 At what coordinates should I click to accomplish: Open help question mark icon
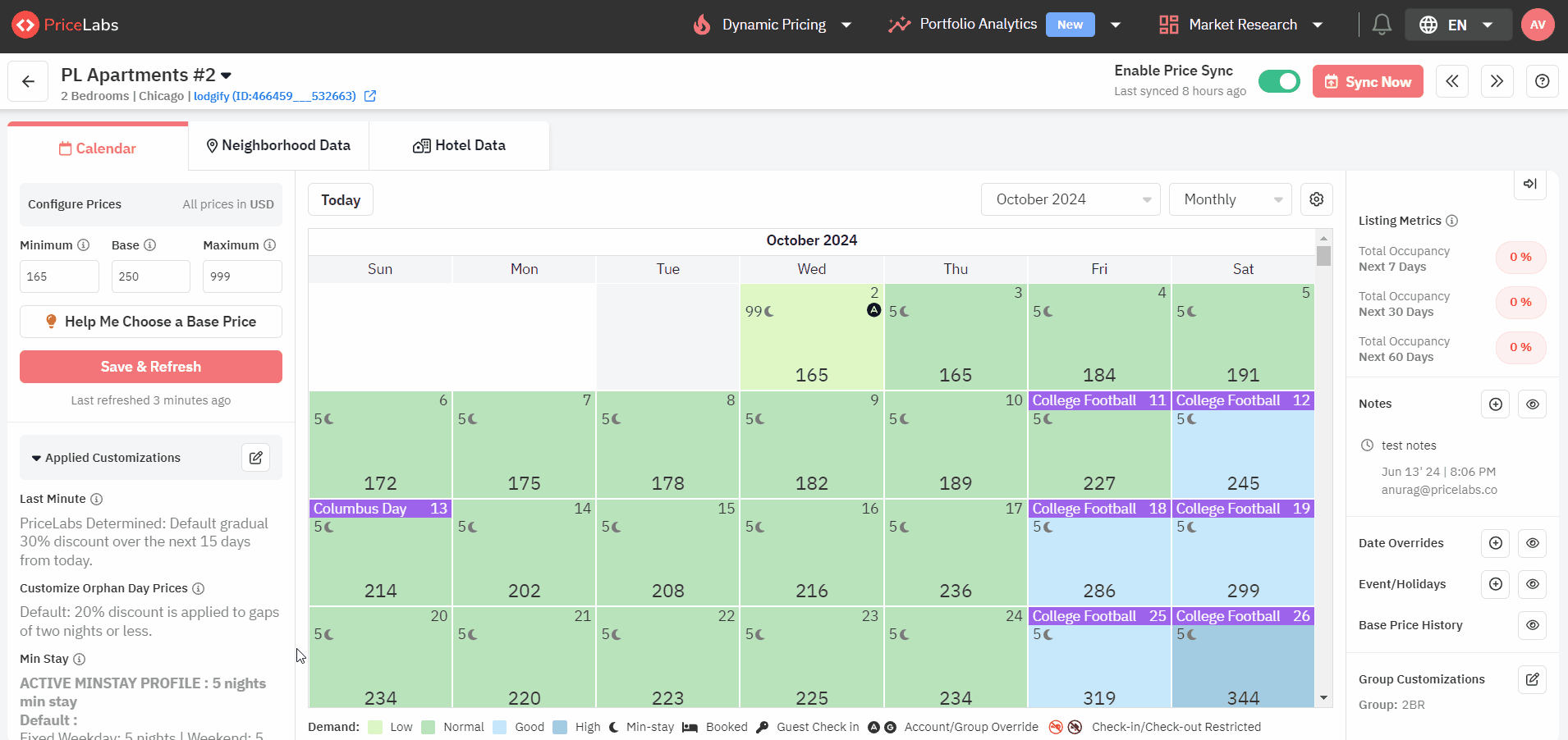[1543, 81]
